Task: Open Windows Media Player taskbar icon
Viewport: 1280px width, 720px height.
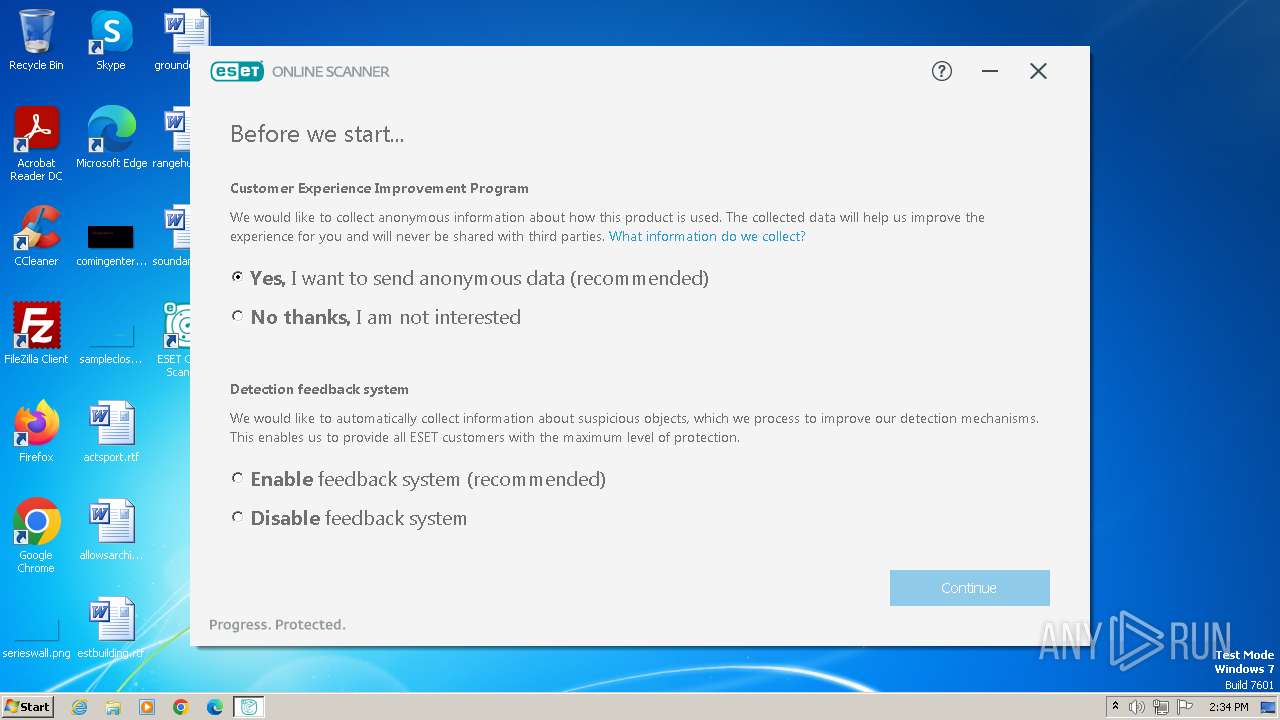Action: [x=147, y=707]
